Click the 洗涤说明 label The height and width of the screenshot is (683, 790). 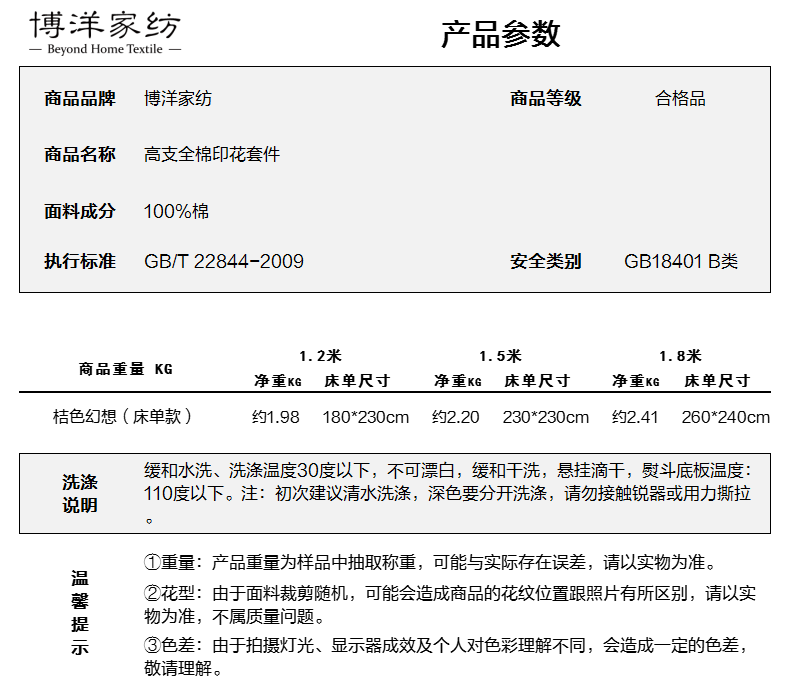coord(80,494)
